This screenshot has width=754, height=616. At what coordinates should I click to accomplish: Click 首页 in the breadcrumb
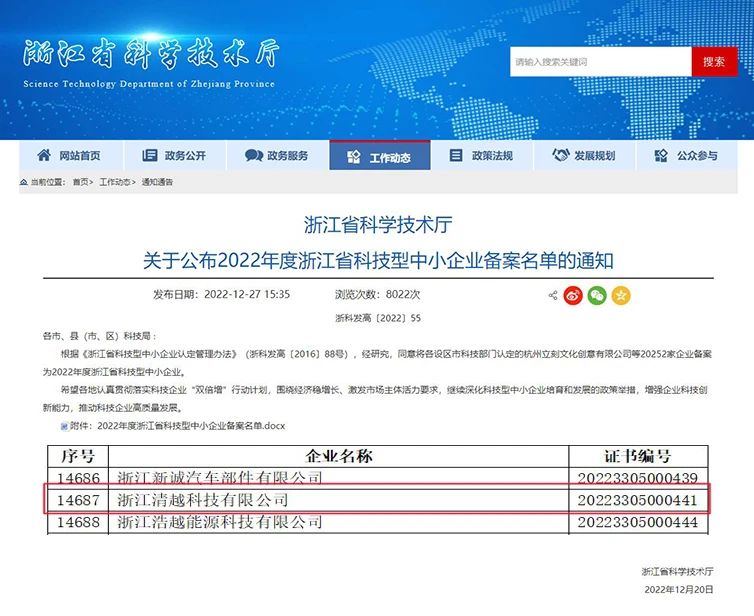click(x=80, y=182)
